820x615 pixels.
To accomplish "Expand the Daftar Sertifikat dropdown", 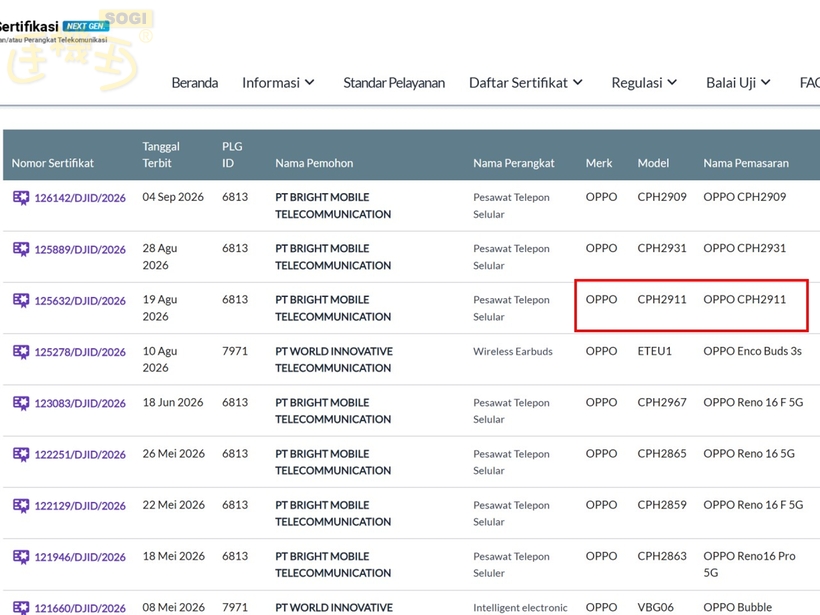I will click(526, 83).
